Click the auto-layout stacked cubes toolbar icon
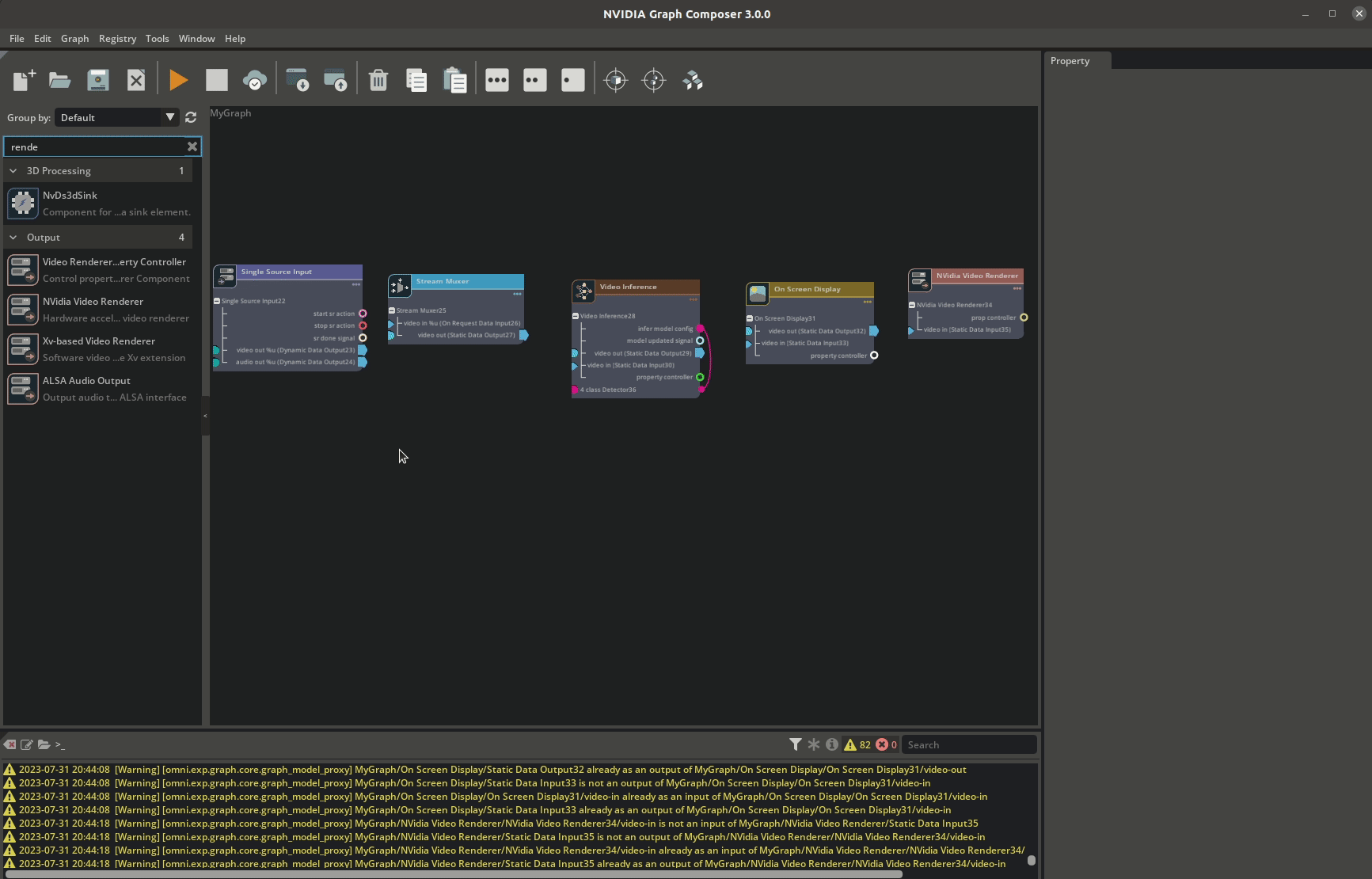This screenshot has height=879, width=1372. pos(693,80)
